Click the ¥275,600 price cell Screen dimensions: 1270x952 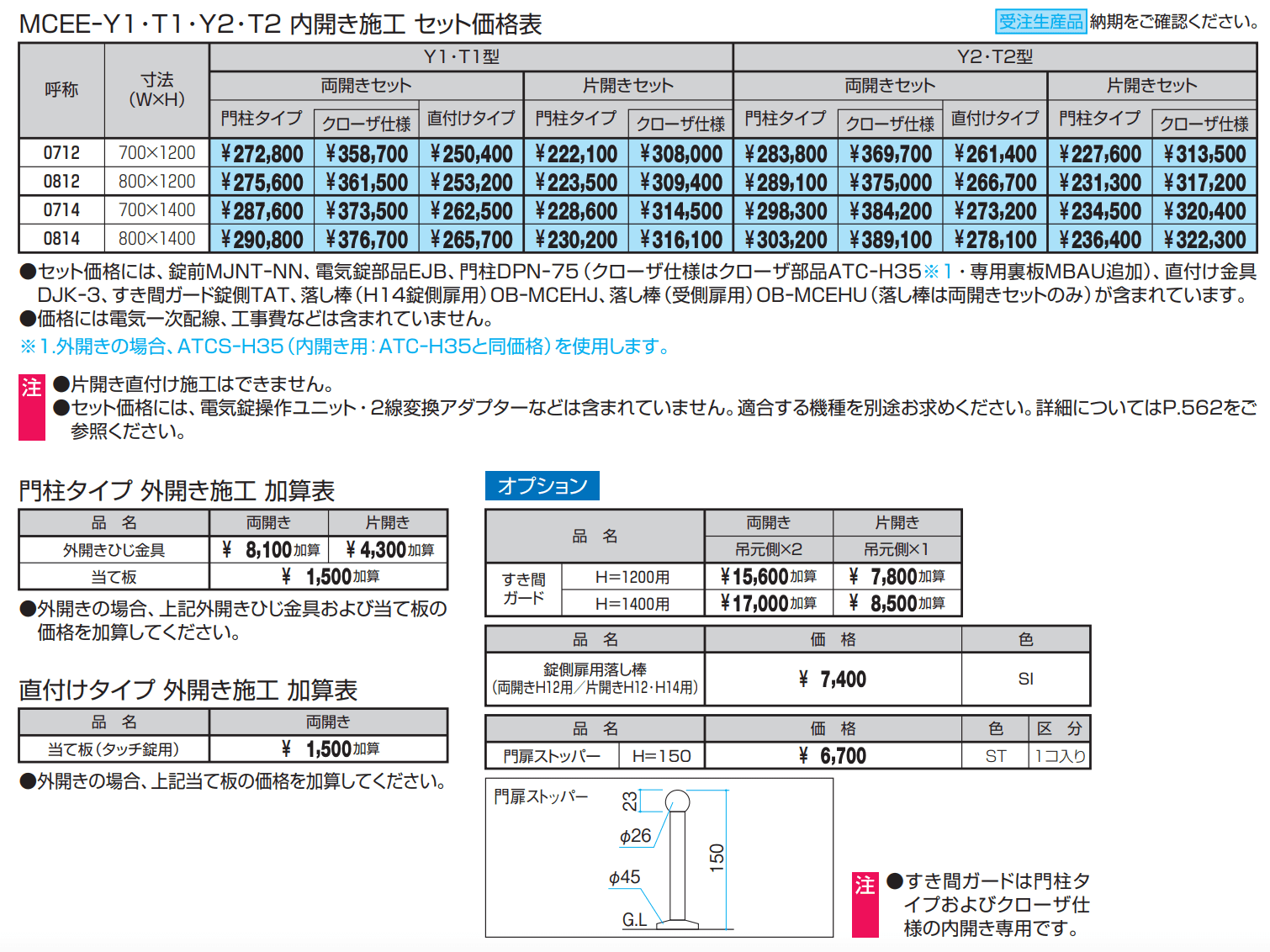262,182
